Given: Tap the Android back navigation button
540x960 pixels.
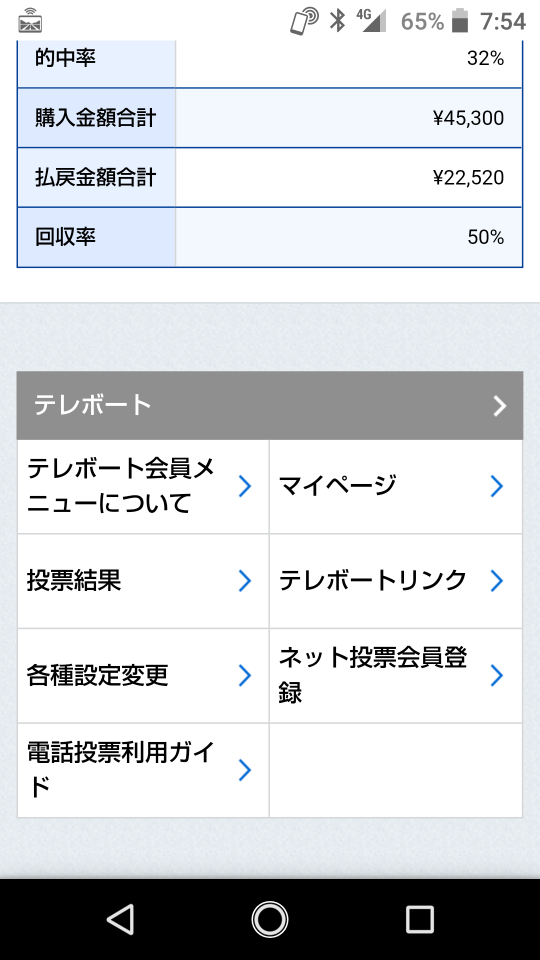Looking at the screenshot, I should [121, 919].
